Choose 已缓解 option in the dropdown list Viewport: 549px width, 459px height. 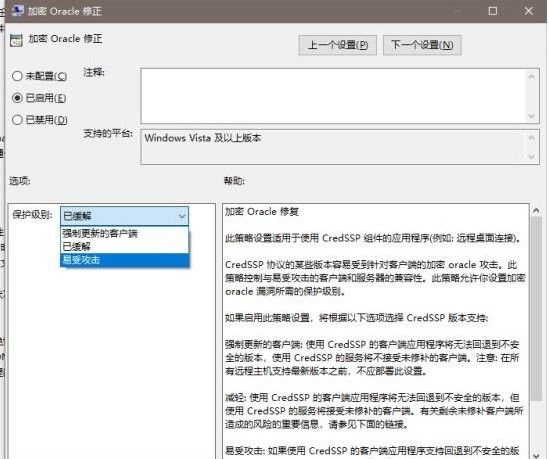(124, 247)
